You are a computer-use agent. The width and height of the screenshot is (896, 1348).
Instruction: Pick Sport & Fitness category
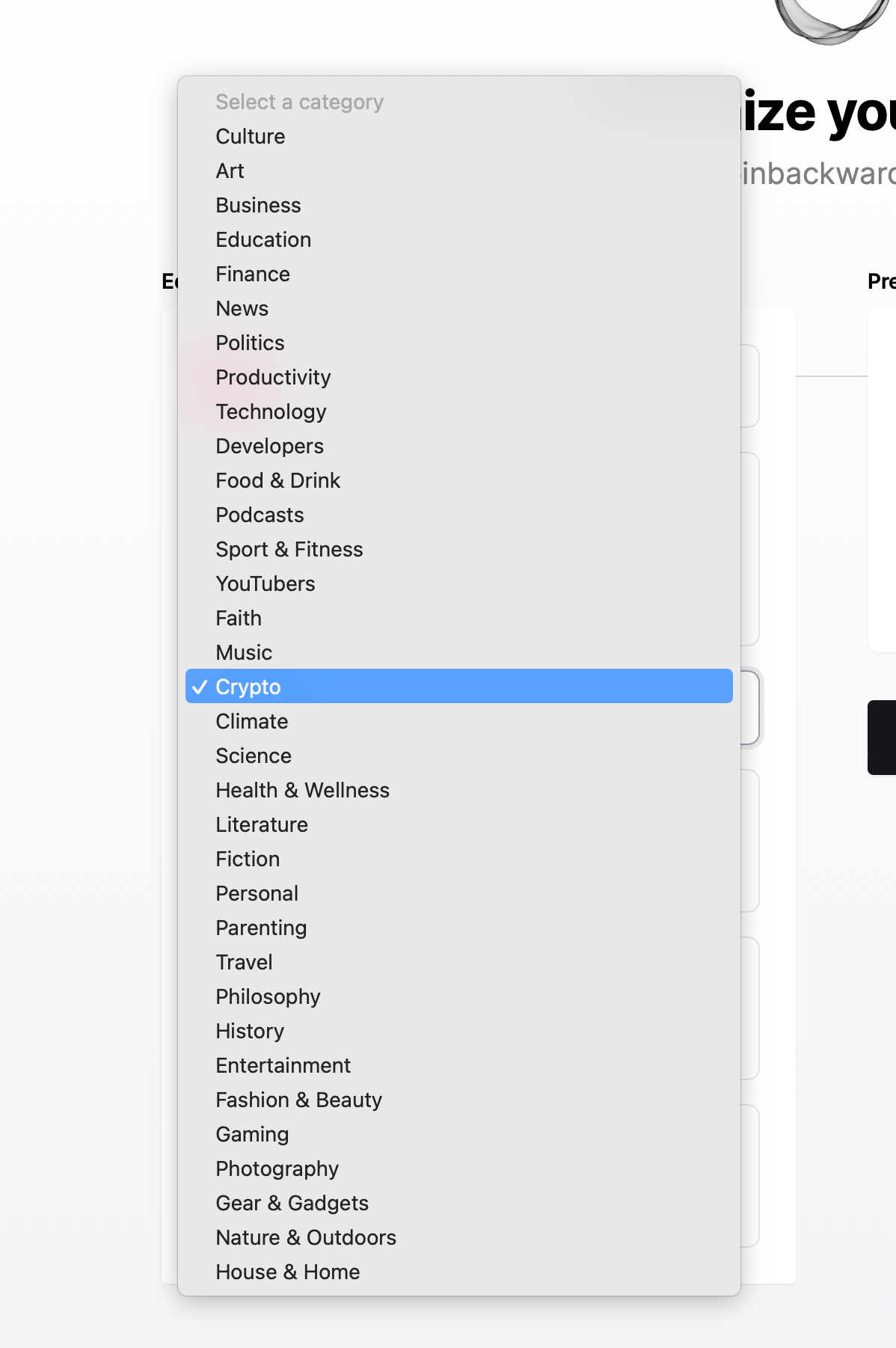(x=458, y=549)
